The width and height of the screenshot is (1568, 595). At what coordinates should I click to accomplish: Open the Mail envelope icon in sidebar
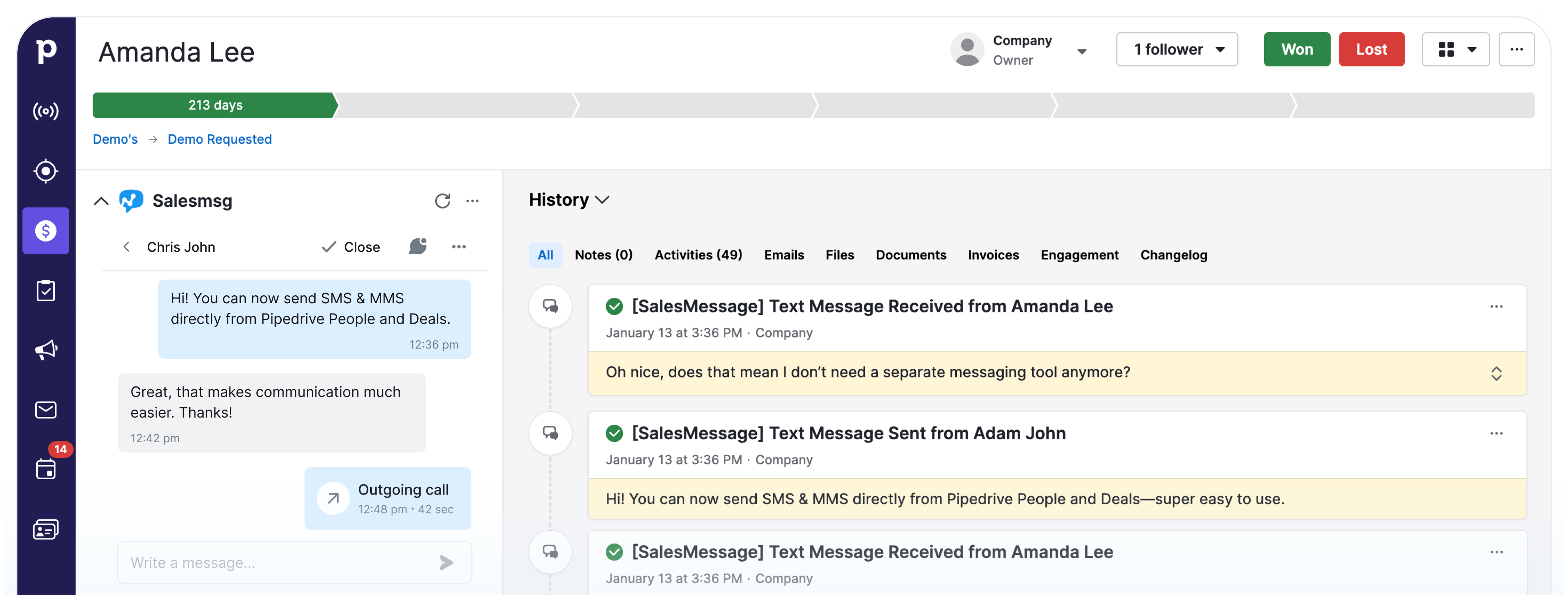(46, 410)
